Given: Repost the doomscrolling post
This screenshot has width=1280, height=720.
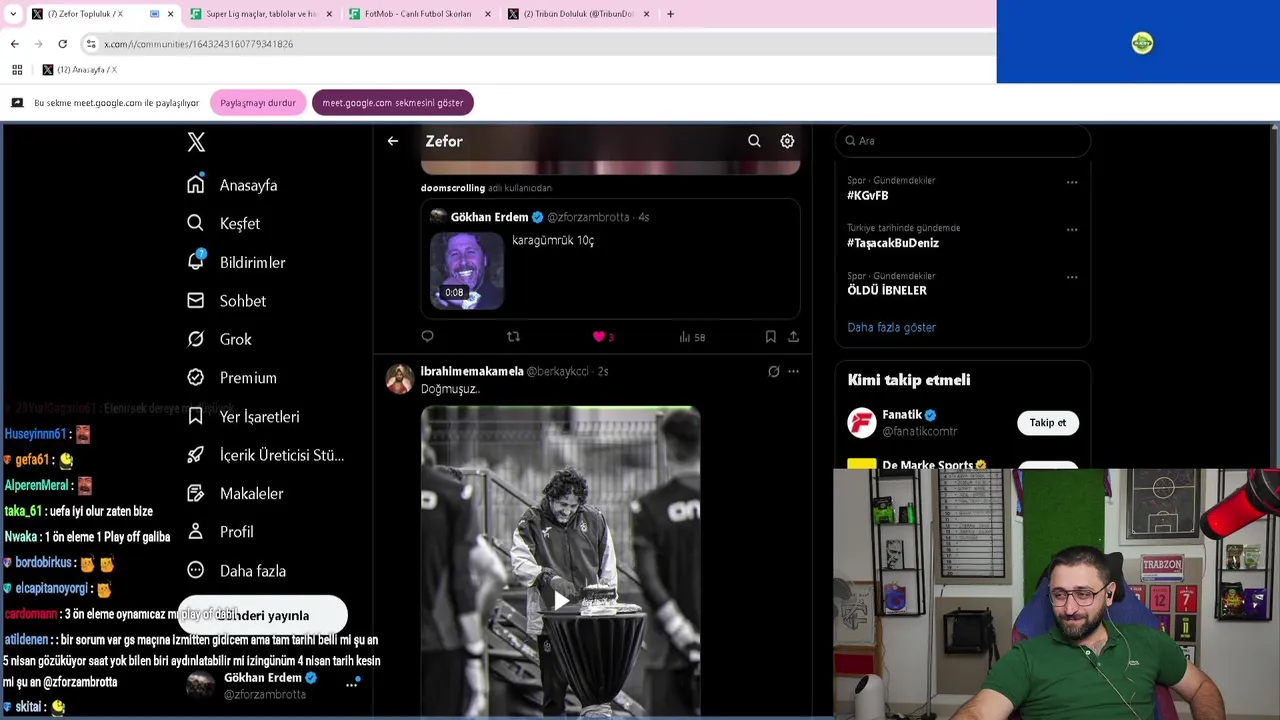Looking at the screenshot, I should [x=513, y=337].
